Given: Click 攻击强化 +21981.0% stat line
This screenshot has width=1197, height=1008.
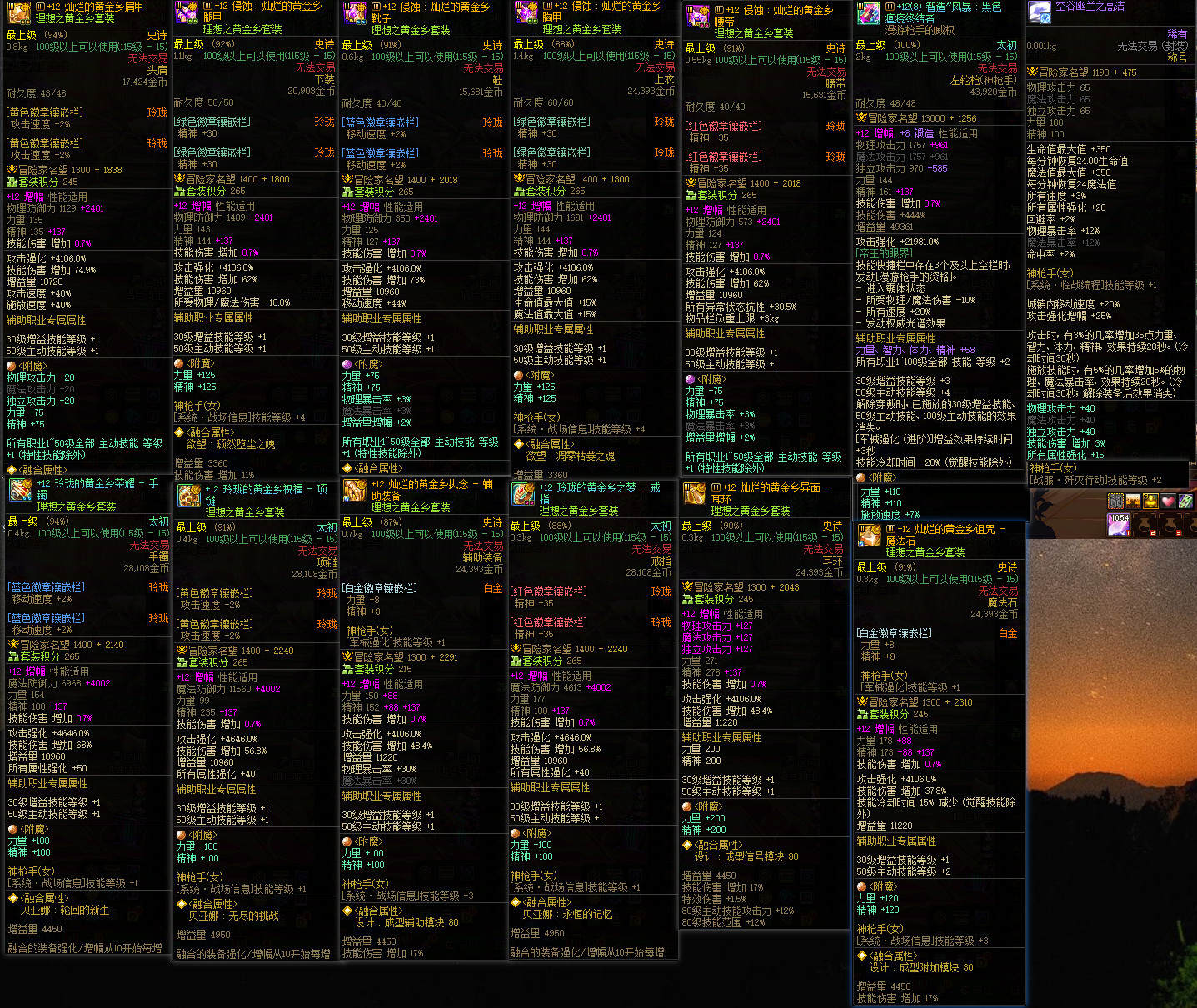Looking at the screenshot, I should 898,242.
